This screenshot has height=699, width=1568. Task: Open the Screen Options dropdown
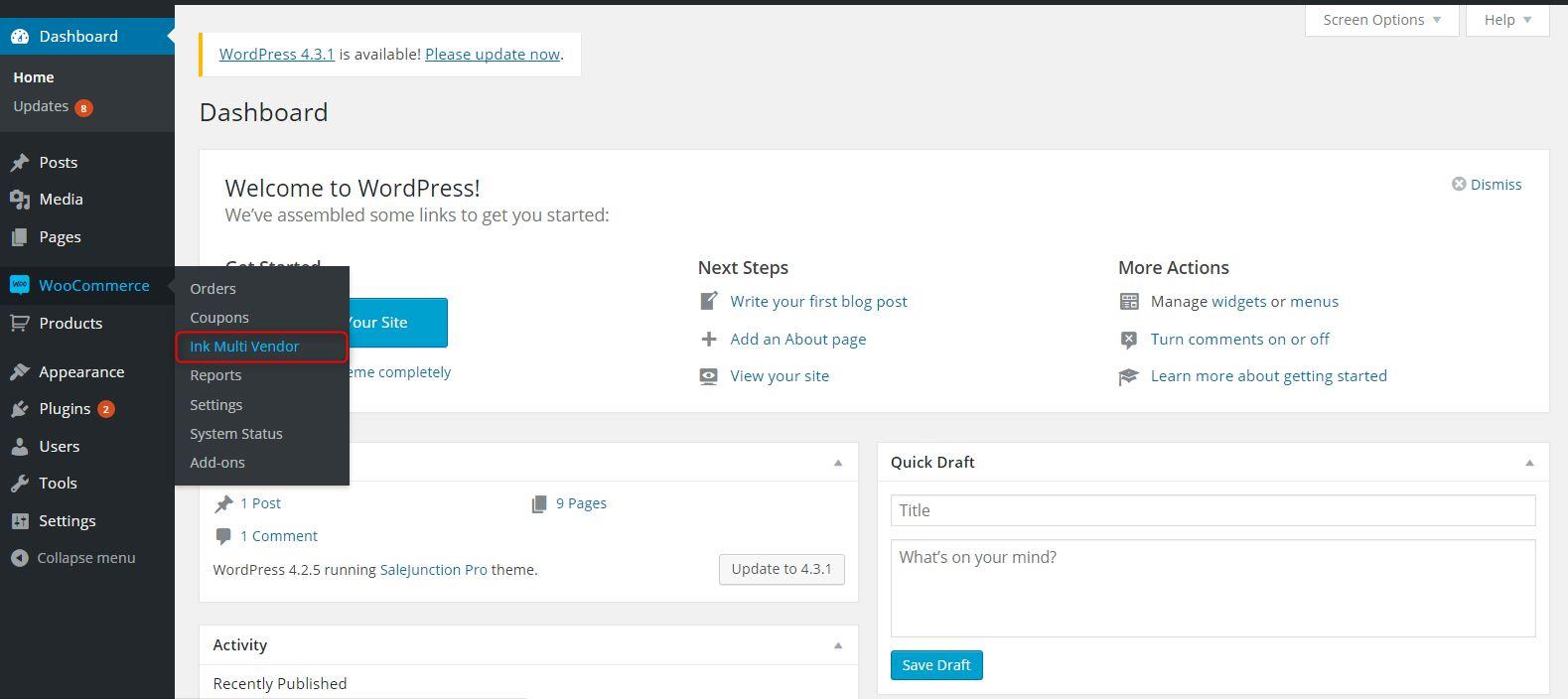1381,20
